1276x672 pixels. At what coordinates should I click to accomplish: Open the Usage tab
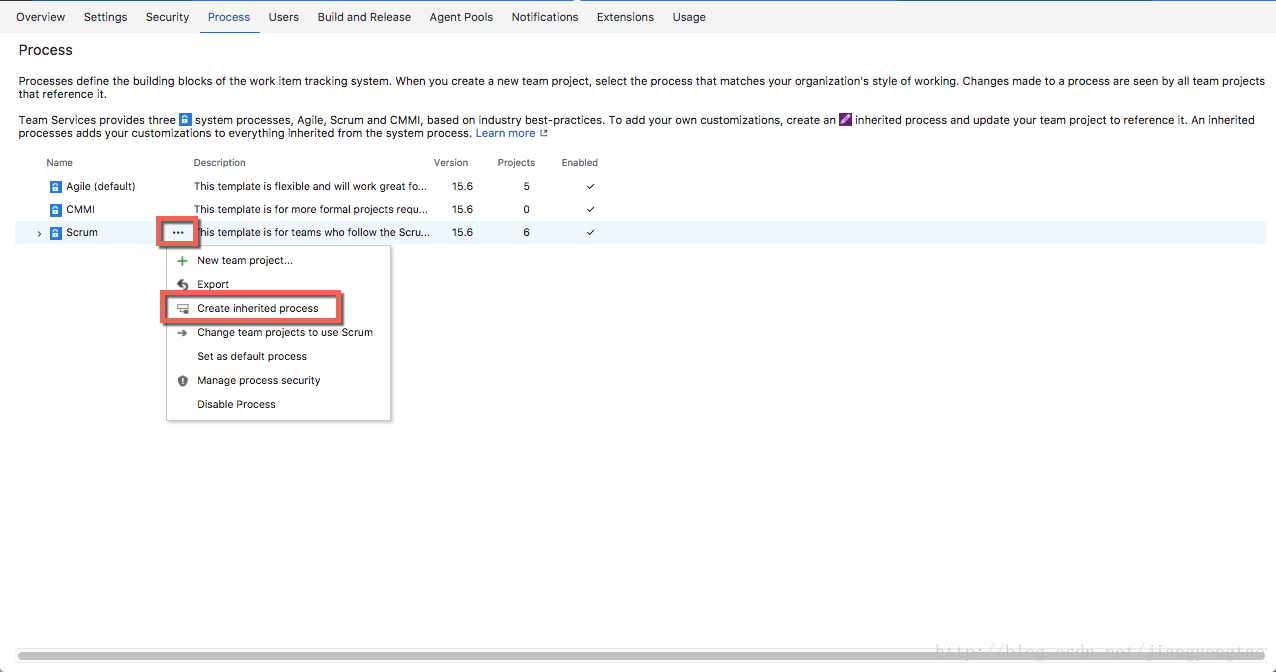pos(689,17)
